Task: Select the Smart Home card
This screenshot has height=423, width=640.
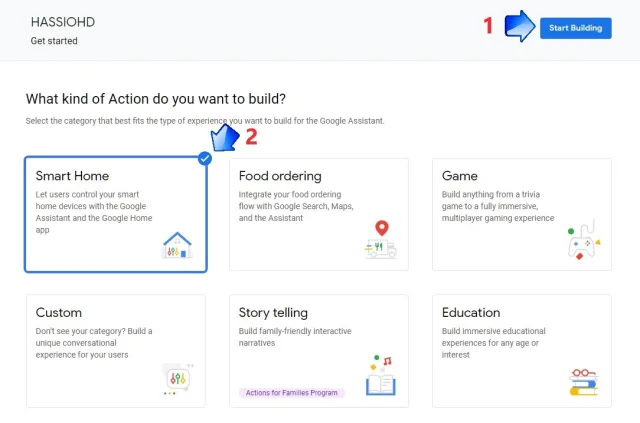Action: (x=116, y=214)
